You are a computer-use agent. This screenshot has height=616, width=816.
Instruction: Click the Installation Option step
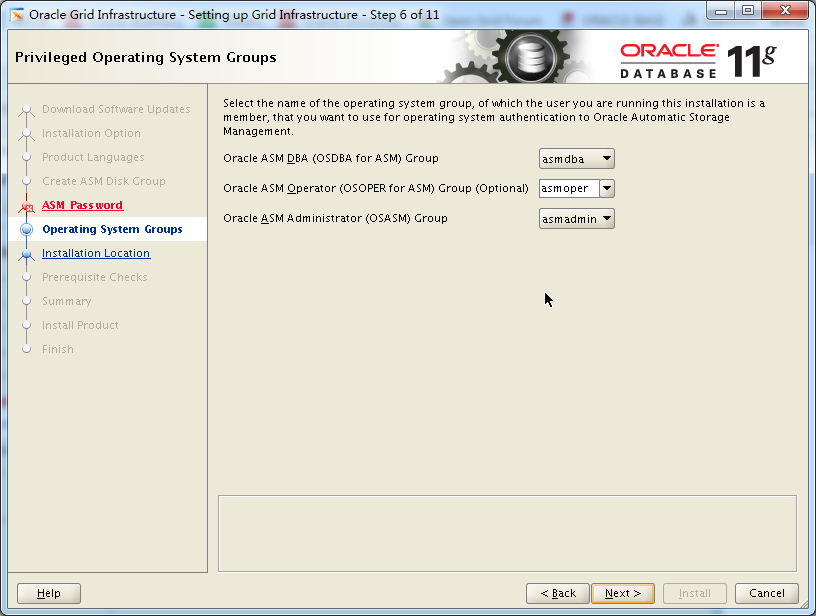pyautogui.click(x=91, y=133)
